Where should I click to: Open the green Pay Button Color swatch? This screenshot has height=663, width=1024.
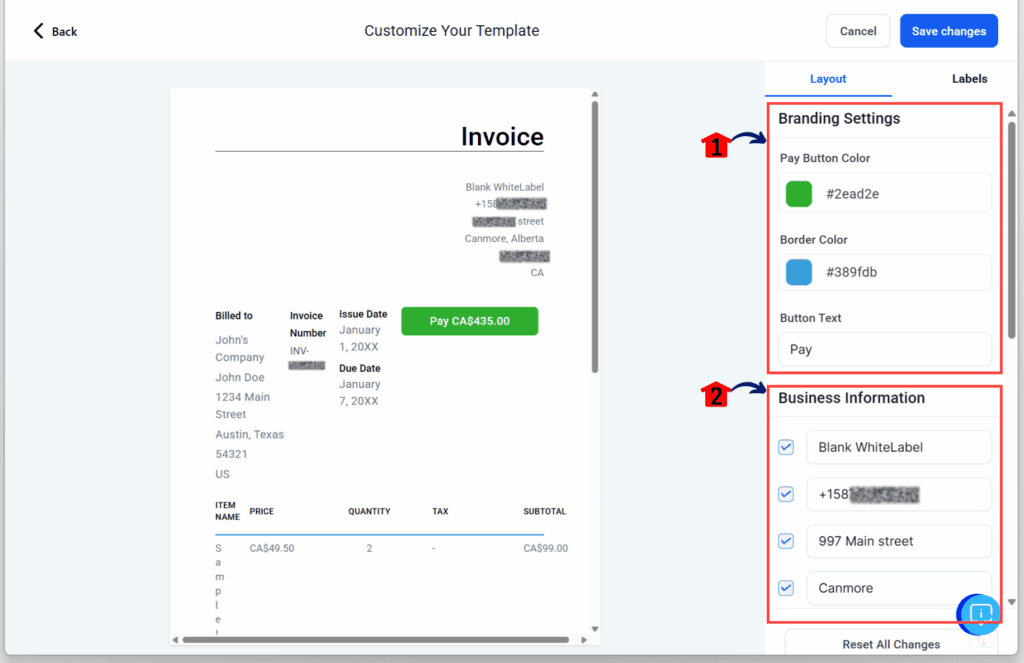pyautogui.click(x=799, y=194)
